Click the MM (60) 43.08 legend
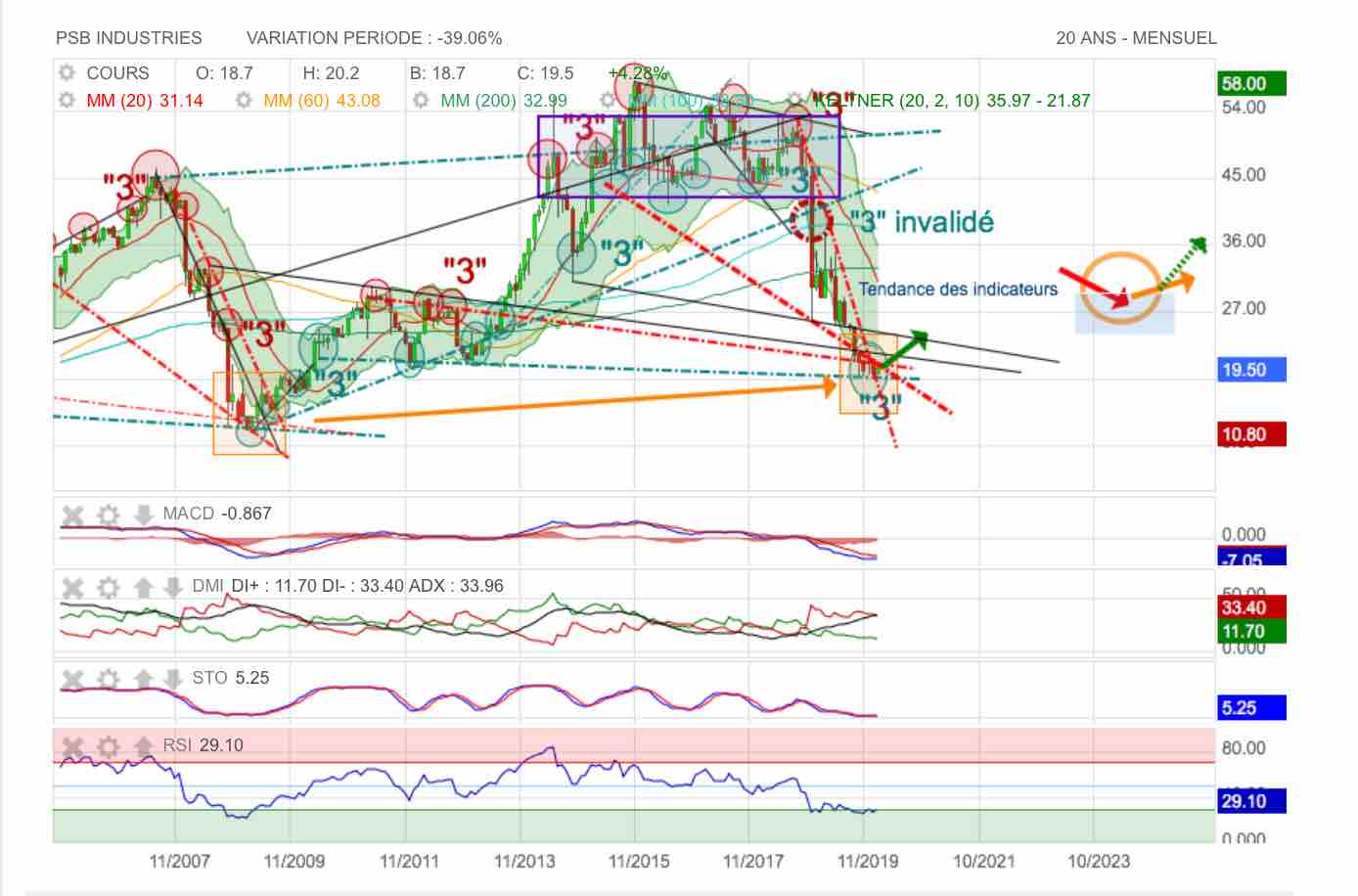 click(x=322, y=100)
